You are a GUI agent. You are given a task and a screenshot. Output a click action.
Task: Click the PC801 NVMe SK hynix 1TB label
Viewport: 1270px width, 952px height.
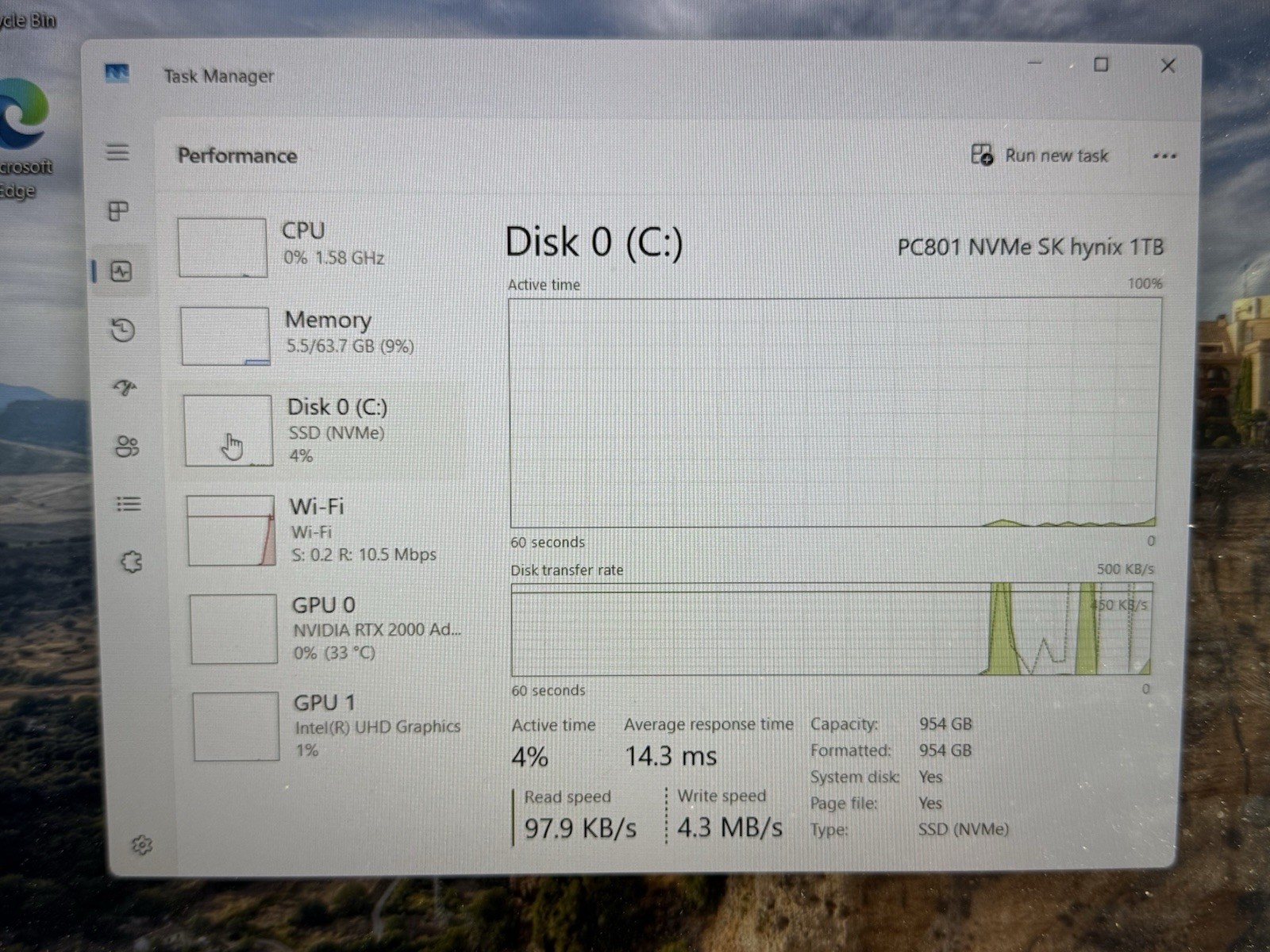pos(1030,247)
